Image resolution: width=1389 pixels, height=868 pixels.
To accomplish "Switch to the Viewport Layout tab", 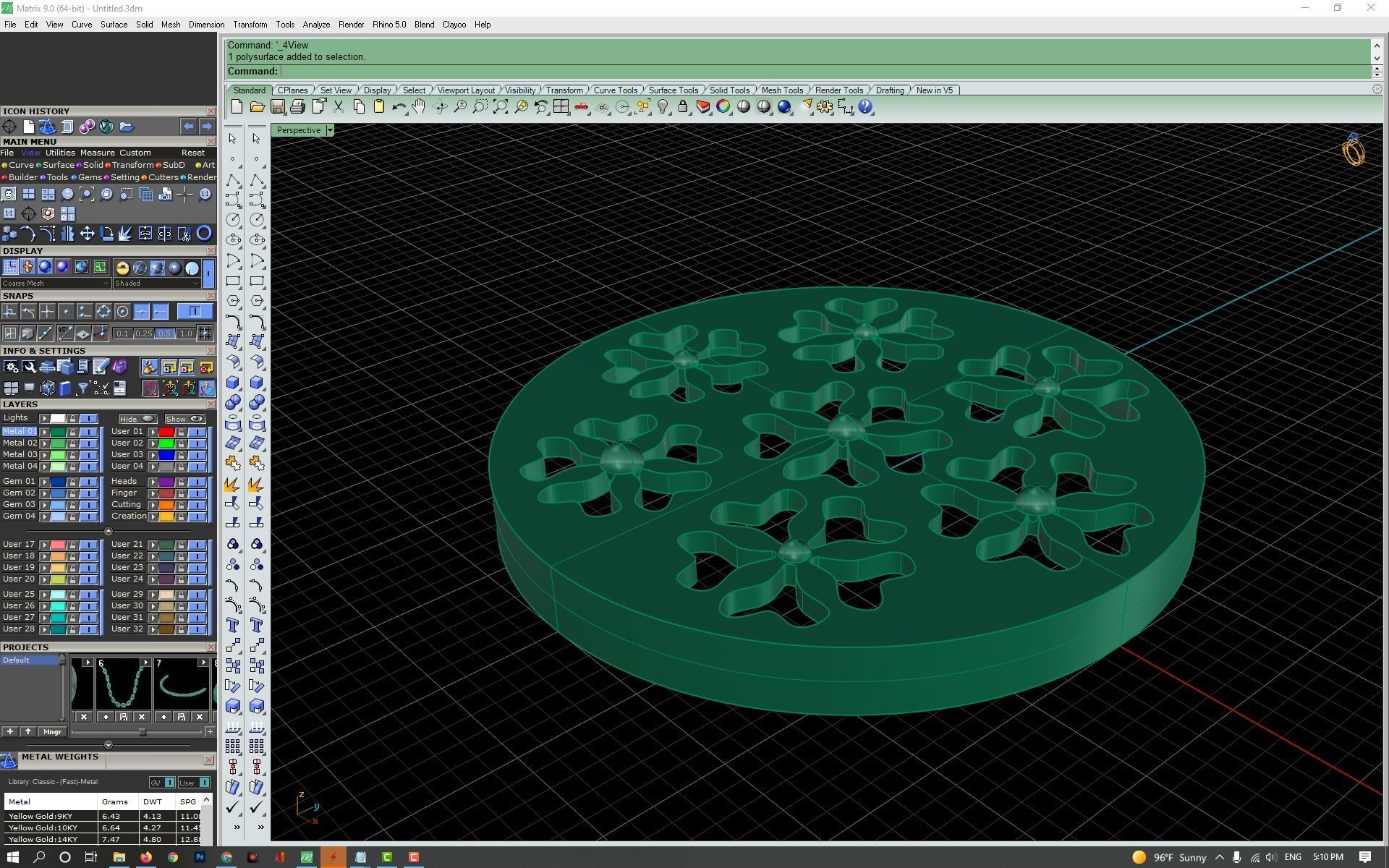I will (466, 90).
